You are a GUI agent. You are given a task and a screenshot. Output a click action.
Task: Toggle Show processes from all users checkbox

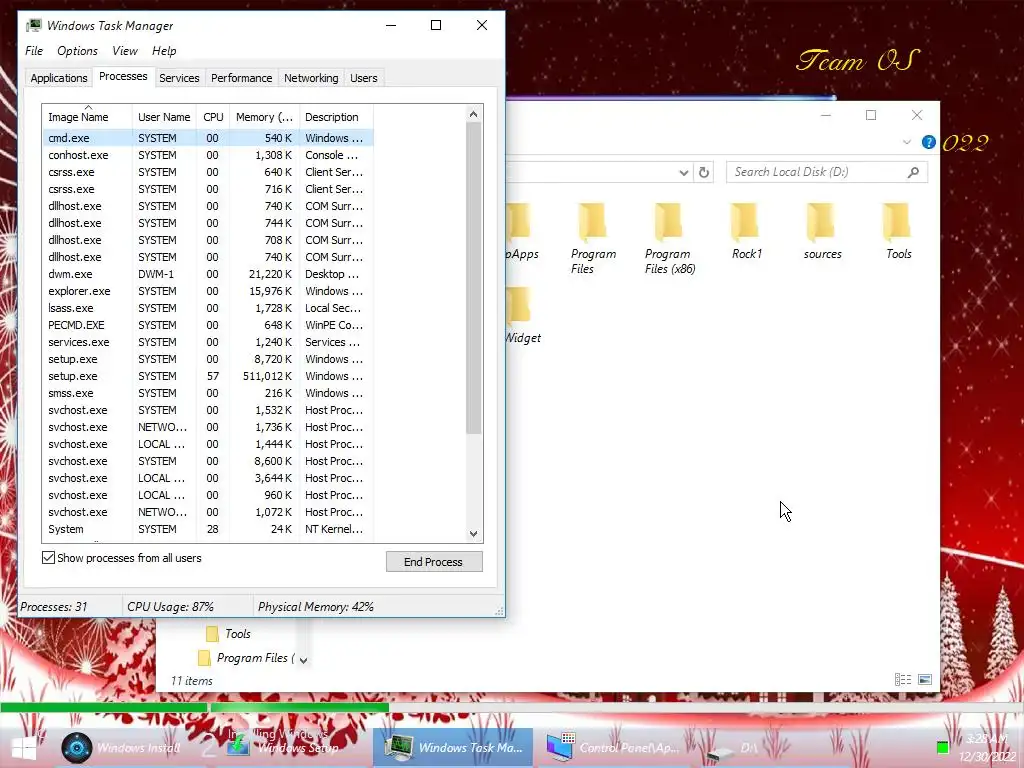(x=48, y=558)
